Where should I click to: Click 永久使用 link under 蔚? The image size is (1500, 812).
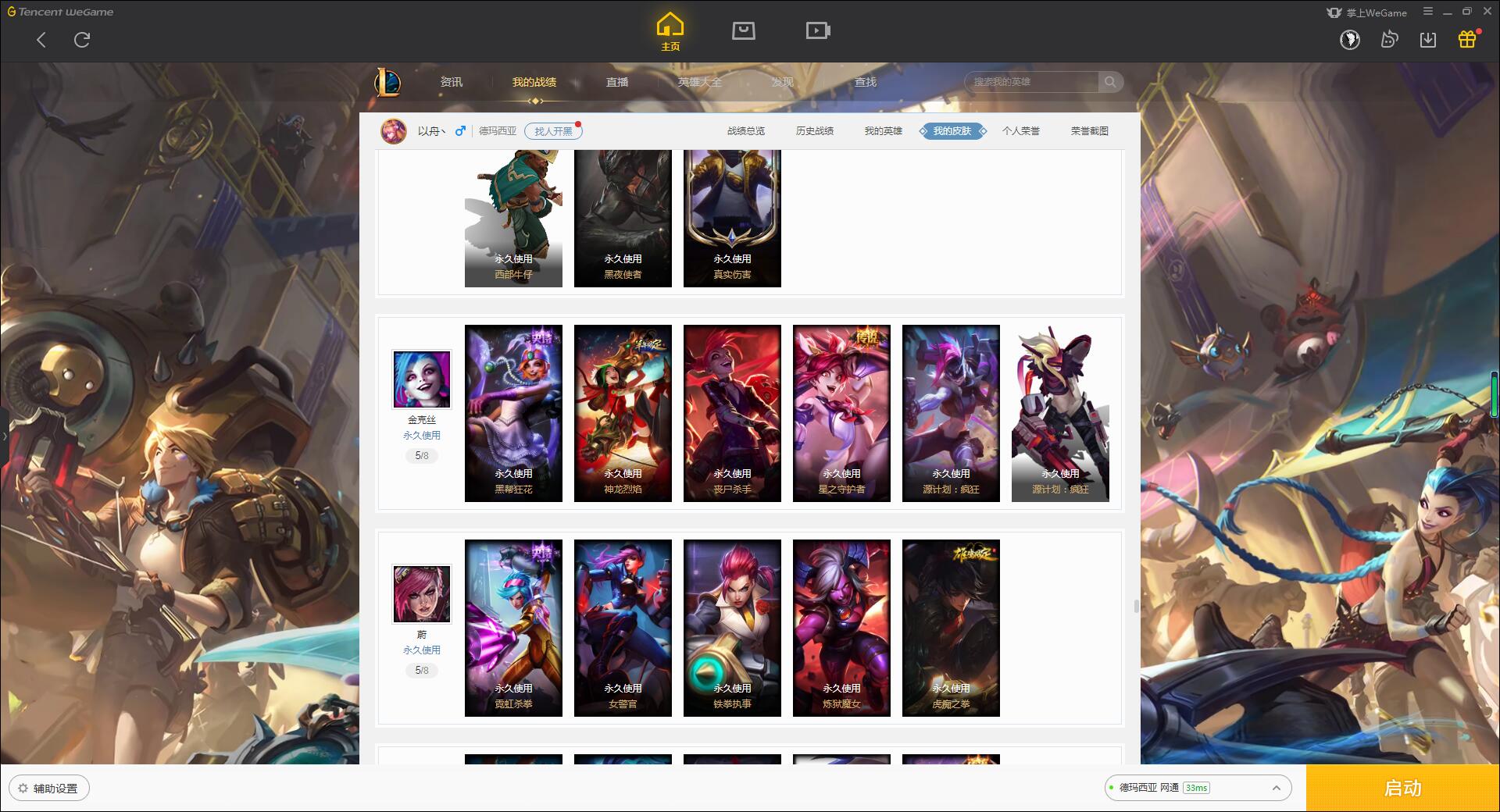pos(422,650)
